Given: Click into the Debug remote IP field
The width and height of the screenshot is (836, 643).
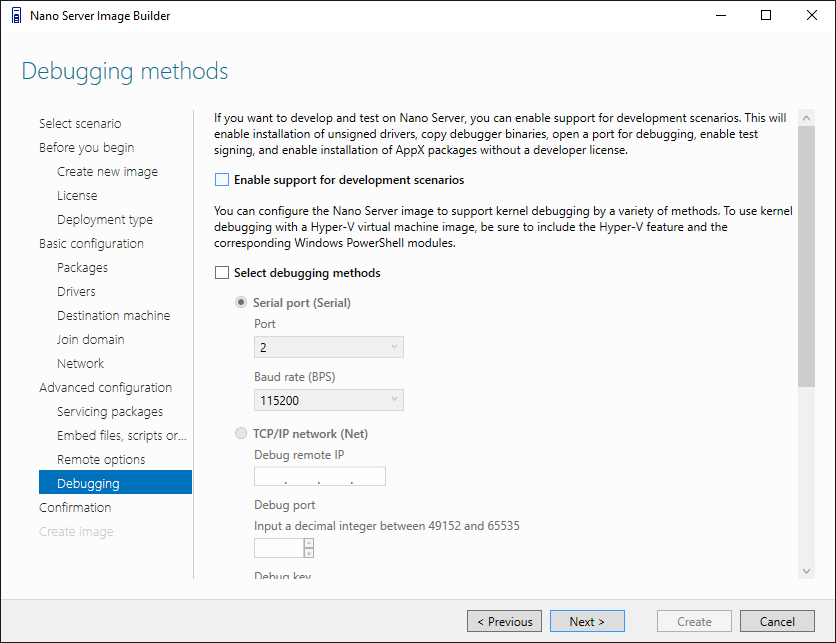Looking at the screenshot, I should coord(320,477).
